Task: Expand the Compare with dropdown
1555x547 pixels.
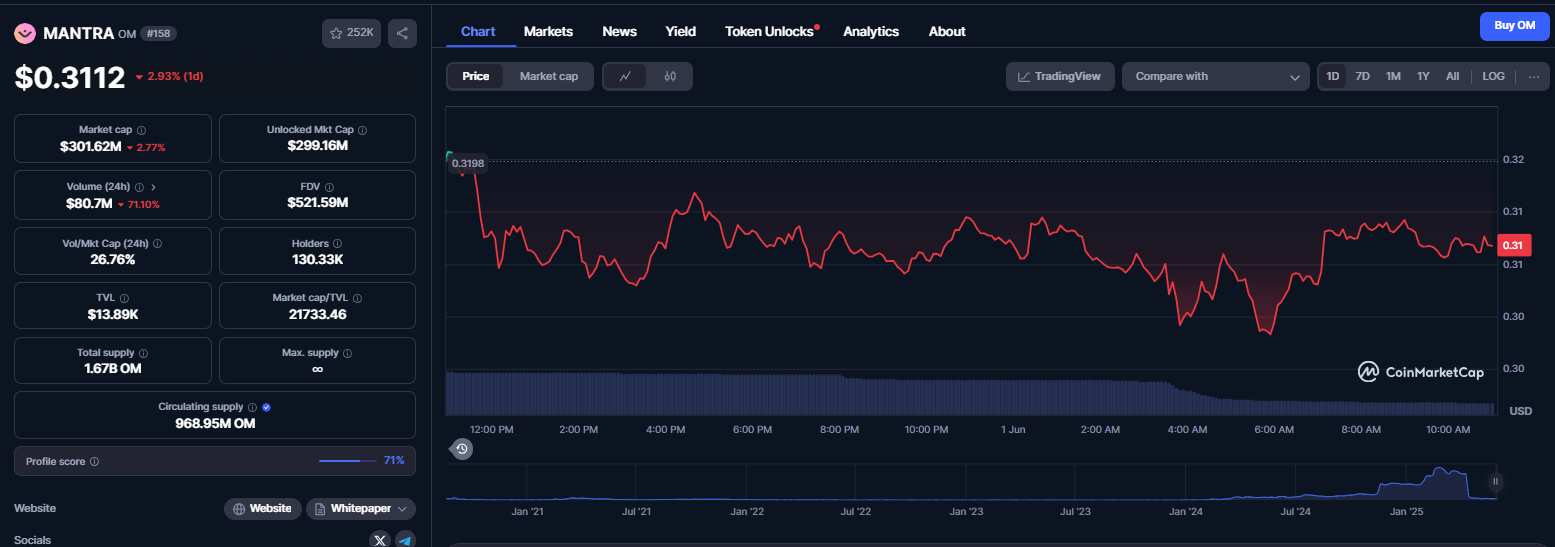Action: [1215, 76]
